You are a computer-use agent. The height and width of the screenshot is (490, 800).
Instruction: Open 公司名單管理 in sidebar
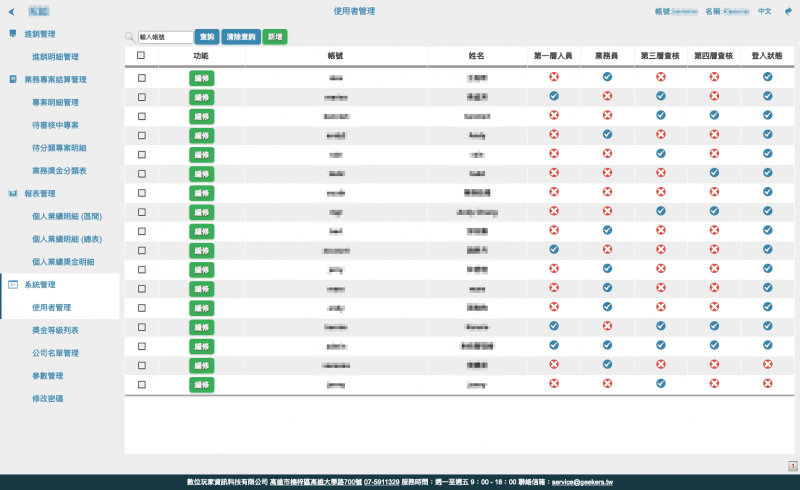coord(55,353)
